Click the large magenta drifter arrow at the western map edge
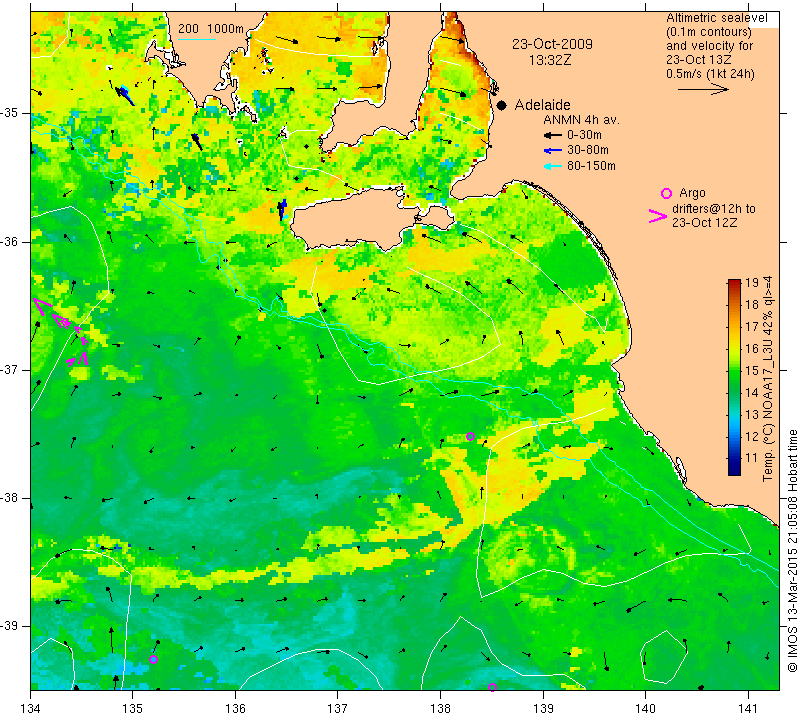 click(x=42, y=305)
